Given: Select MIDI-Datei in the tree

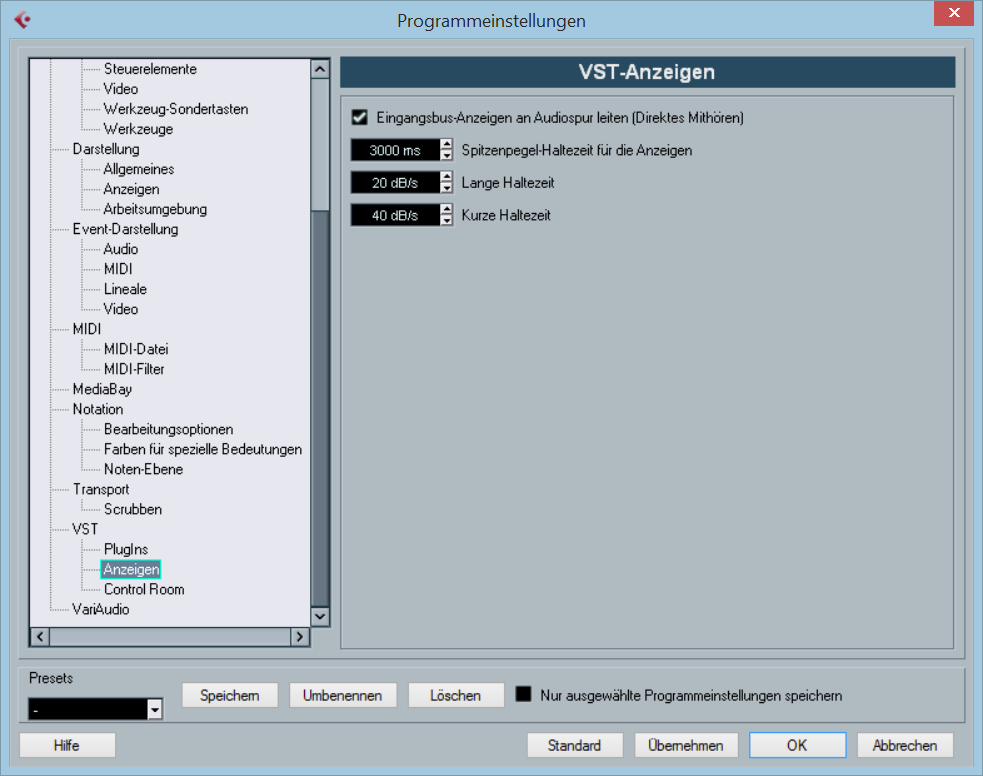Looking at the screenshot, I should [x=136, y=349].
